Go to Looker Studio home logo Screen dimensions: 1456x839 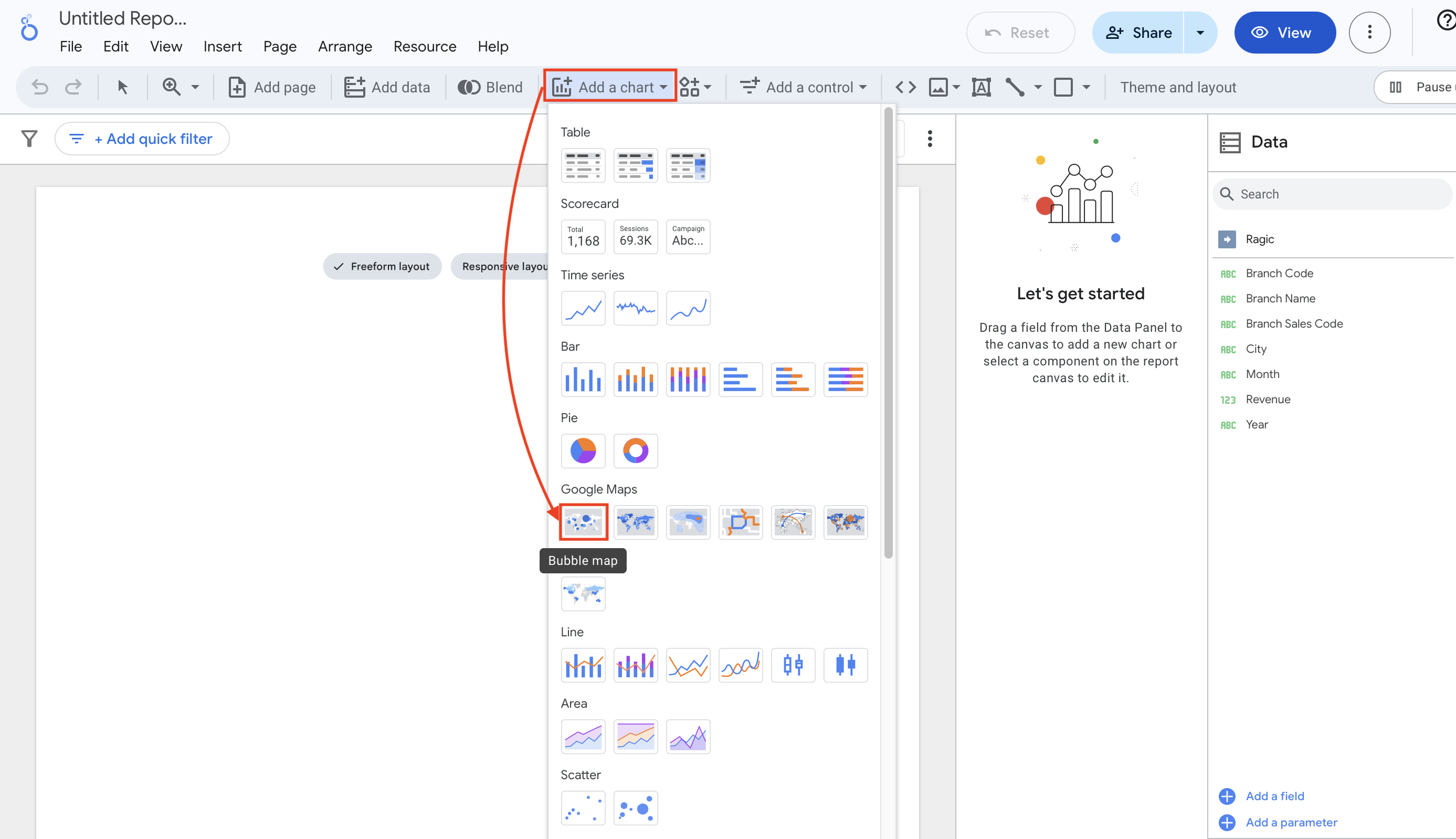tap(28, 28)
